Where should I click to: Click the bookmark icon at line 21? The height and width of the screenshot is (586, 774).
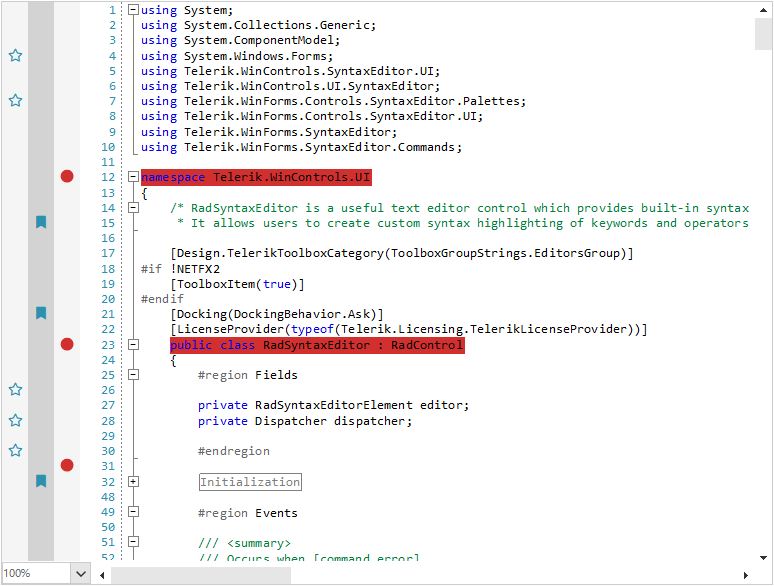pos(41,313)
